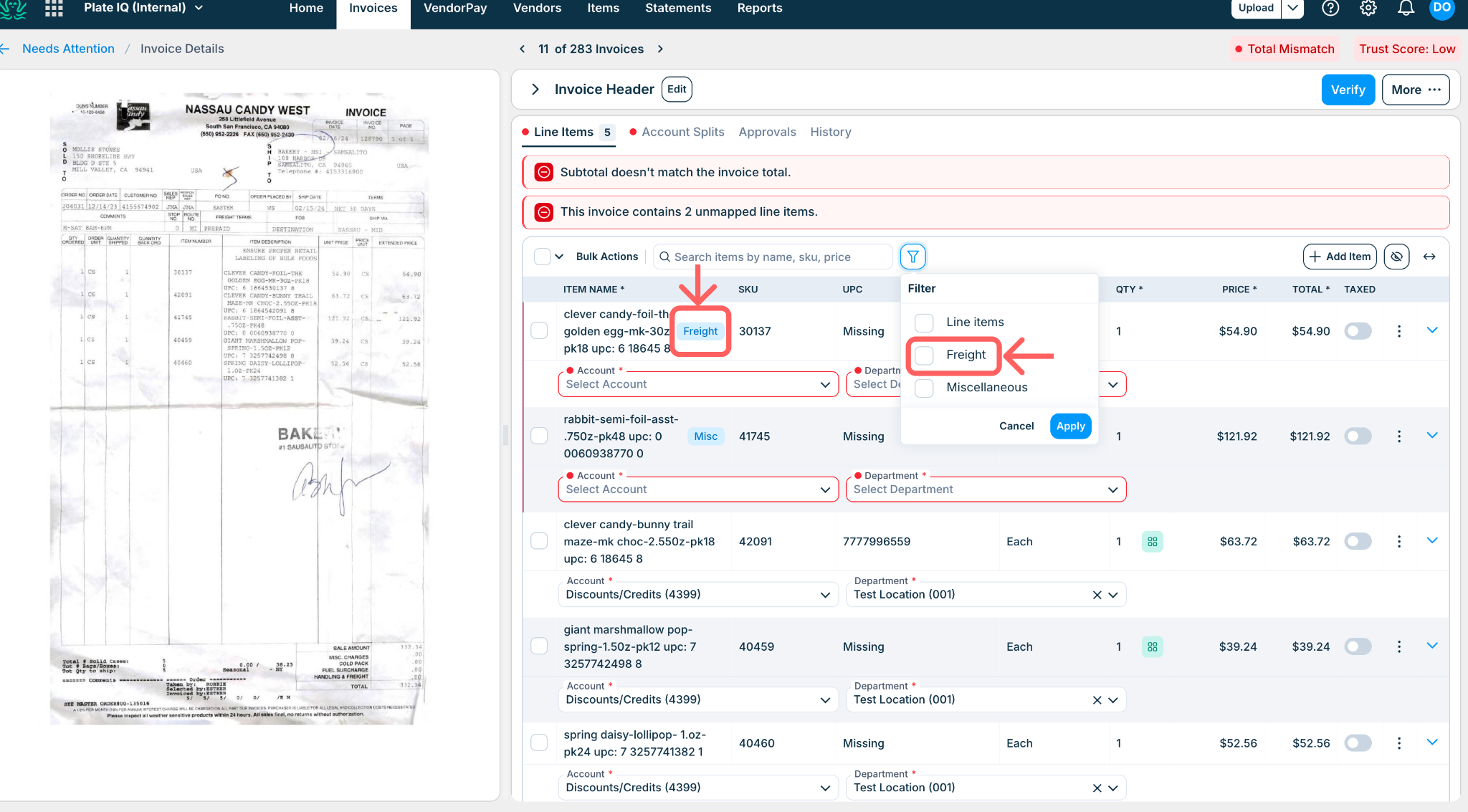Check the Freight filter checkbox
Screen dimensions: 1468x812
coord(924,355)
